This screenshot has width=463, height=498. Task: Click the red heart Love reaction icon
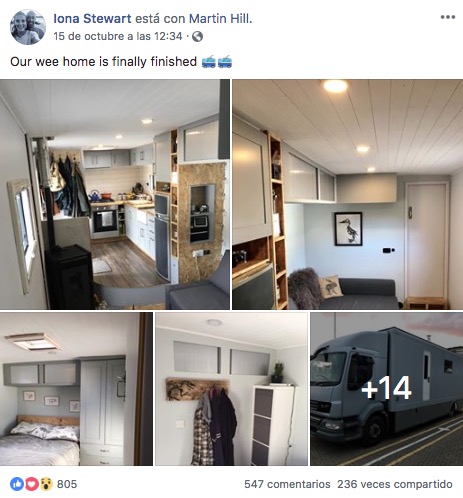pos(32,484)
